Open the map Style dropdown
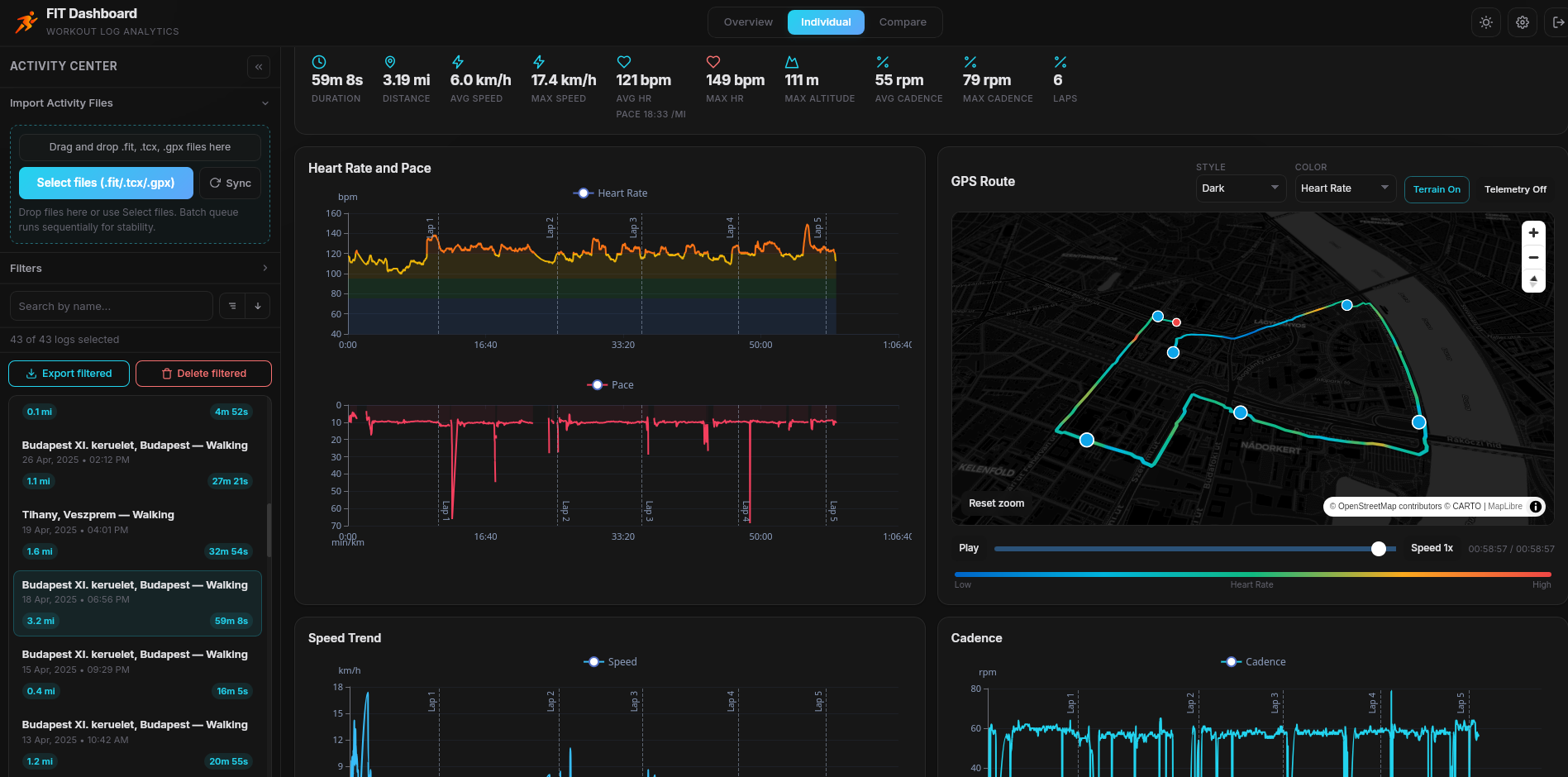This screenshot has height=777, width=1568. (1241, 188)
